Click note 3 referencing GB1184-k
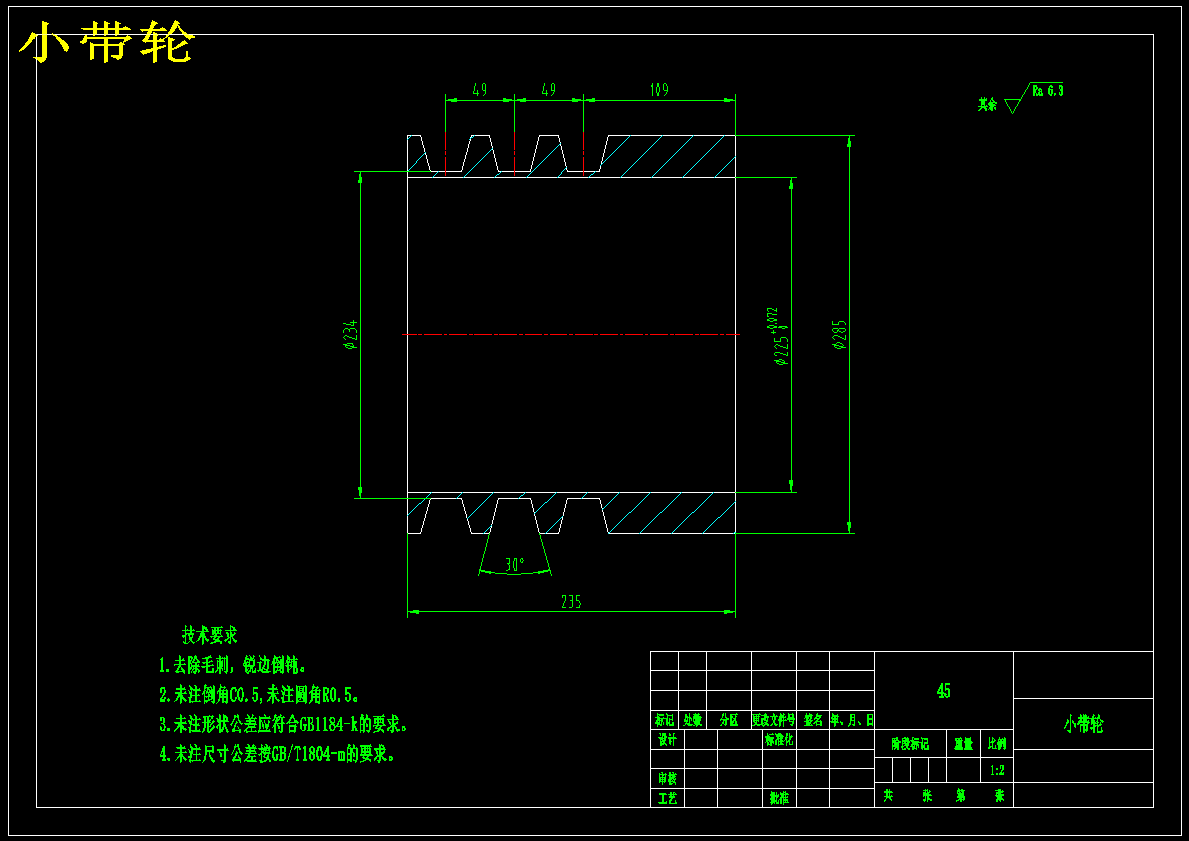1189x841 pixels. (284, 725)
